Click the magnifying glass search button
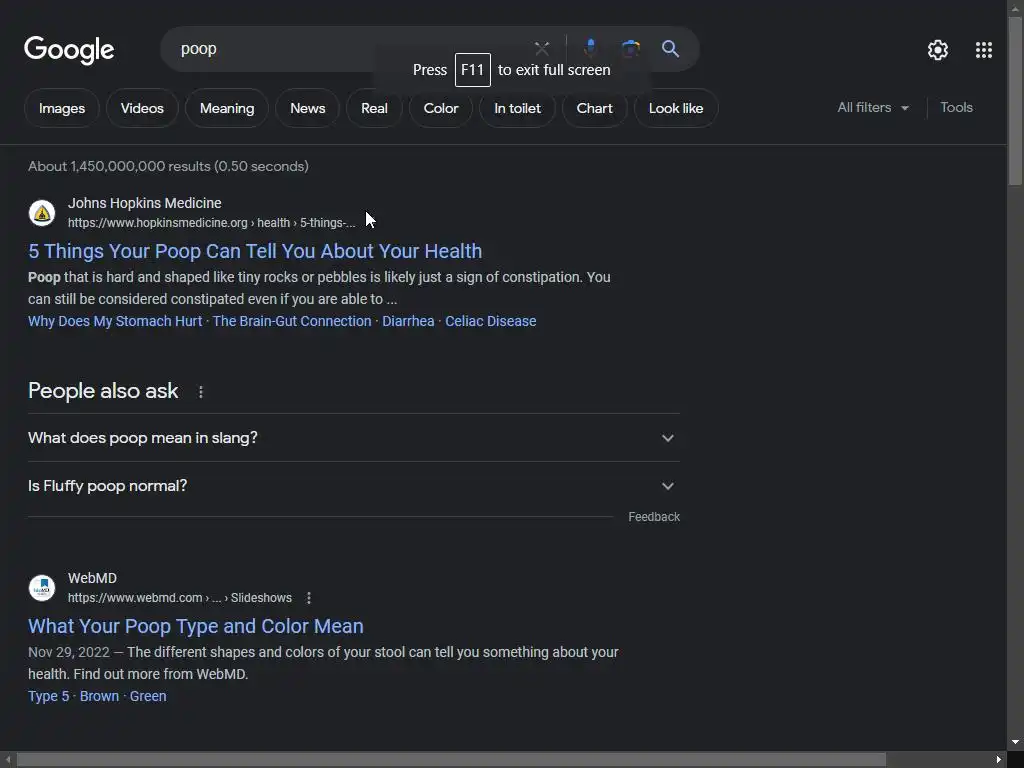Image resolution: width=1024 pixels, height=768 pixels. point(670,48)
